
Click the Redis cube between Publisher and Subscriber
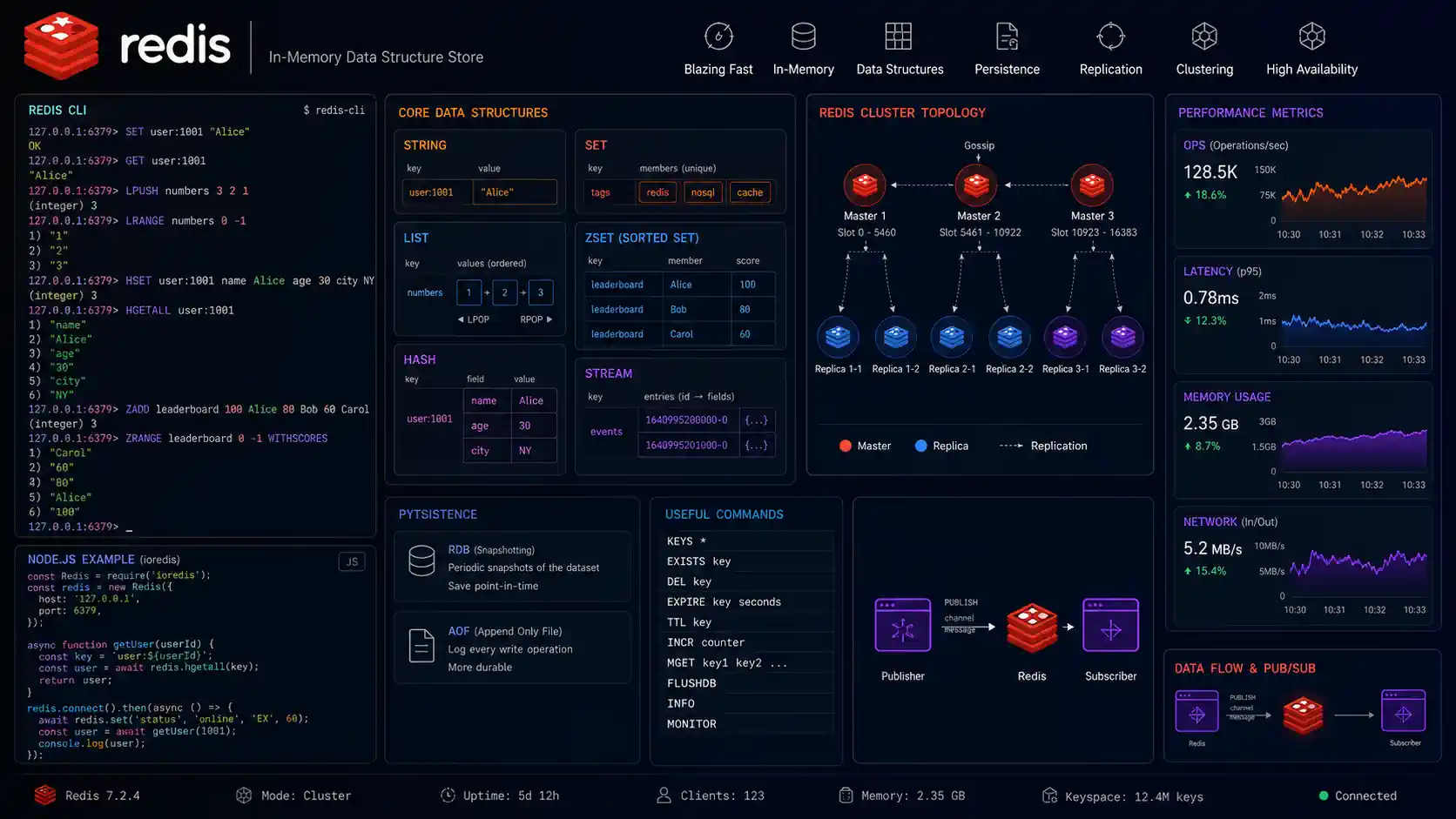pyautogui.click(x=1032, y=628)
